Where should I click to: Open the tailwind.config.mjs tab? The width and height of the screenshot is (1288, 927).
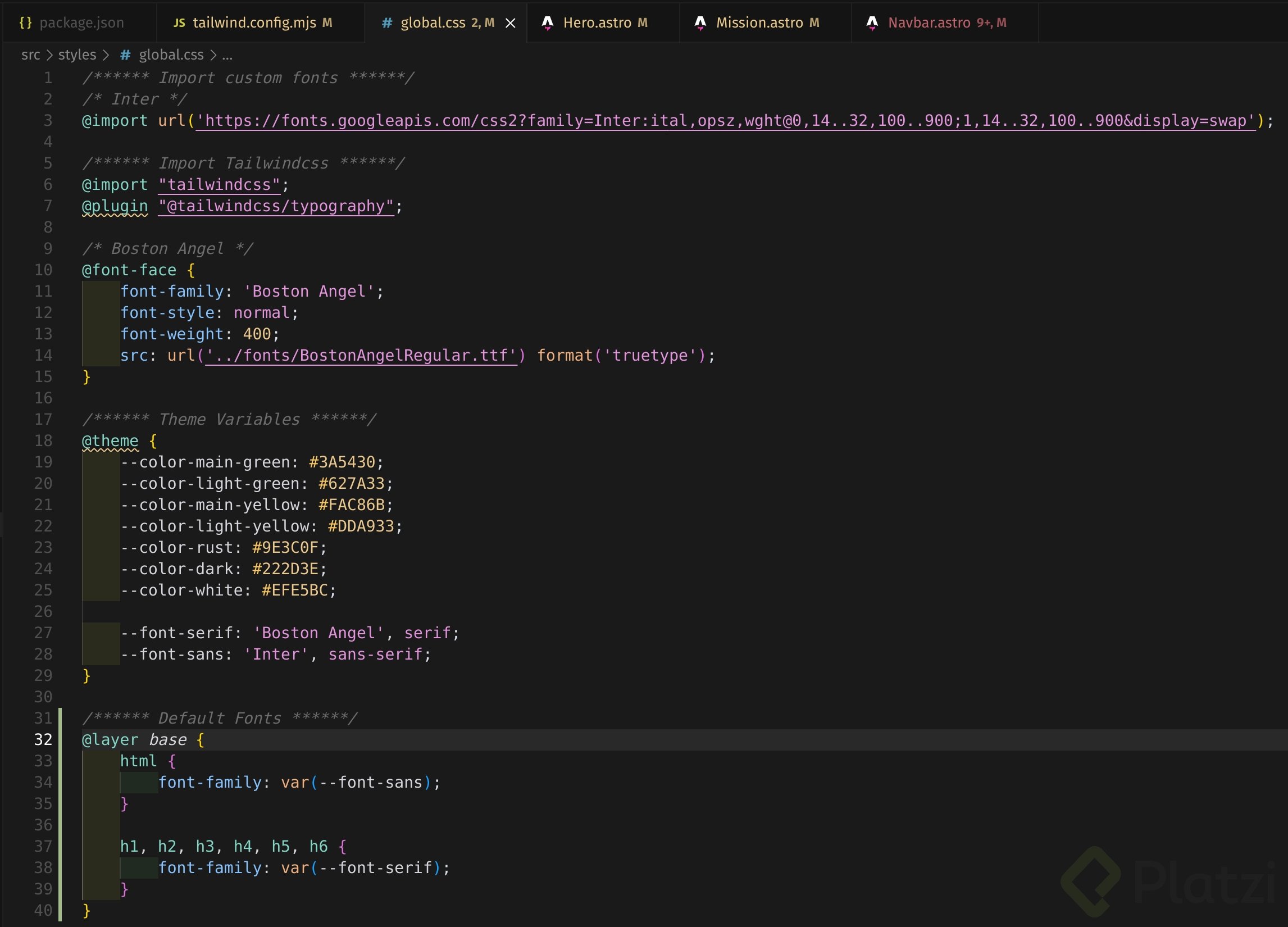click(x=254, y=22)
